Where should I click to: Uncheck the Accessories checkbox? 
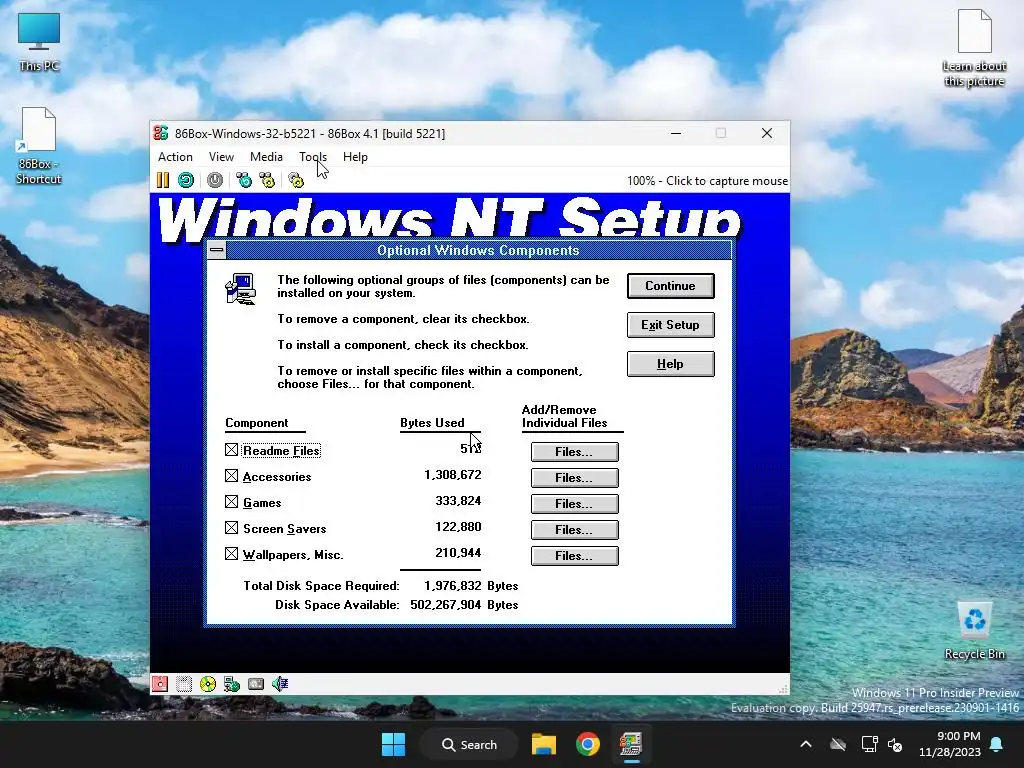coord(231,476)
